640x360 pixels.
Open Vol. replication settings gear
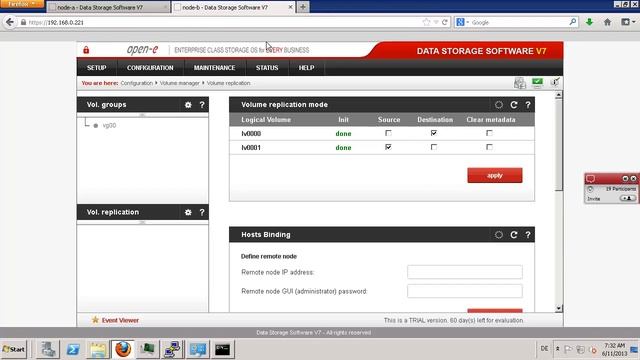188,212
